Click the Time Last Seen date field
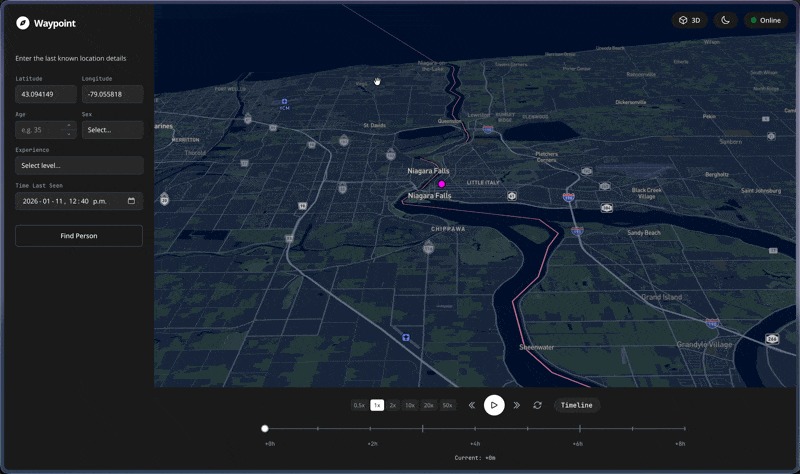Viewport: 800px width, 474px height. pyautogui.click(x=79, y=201)
